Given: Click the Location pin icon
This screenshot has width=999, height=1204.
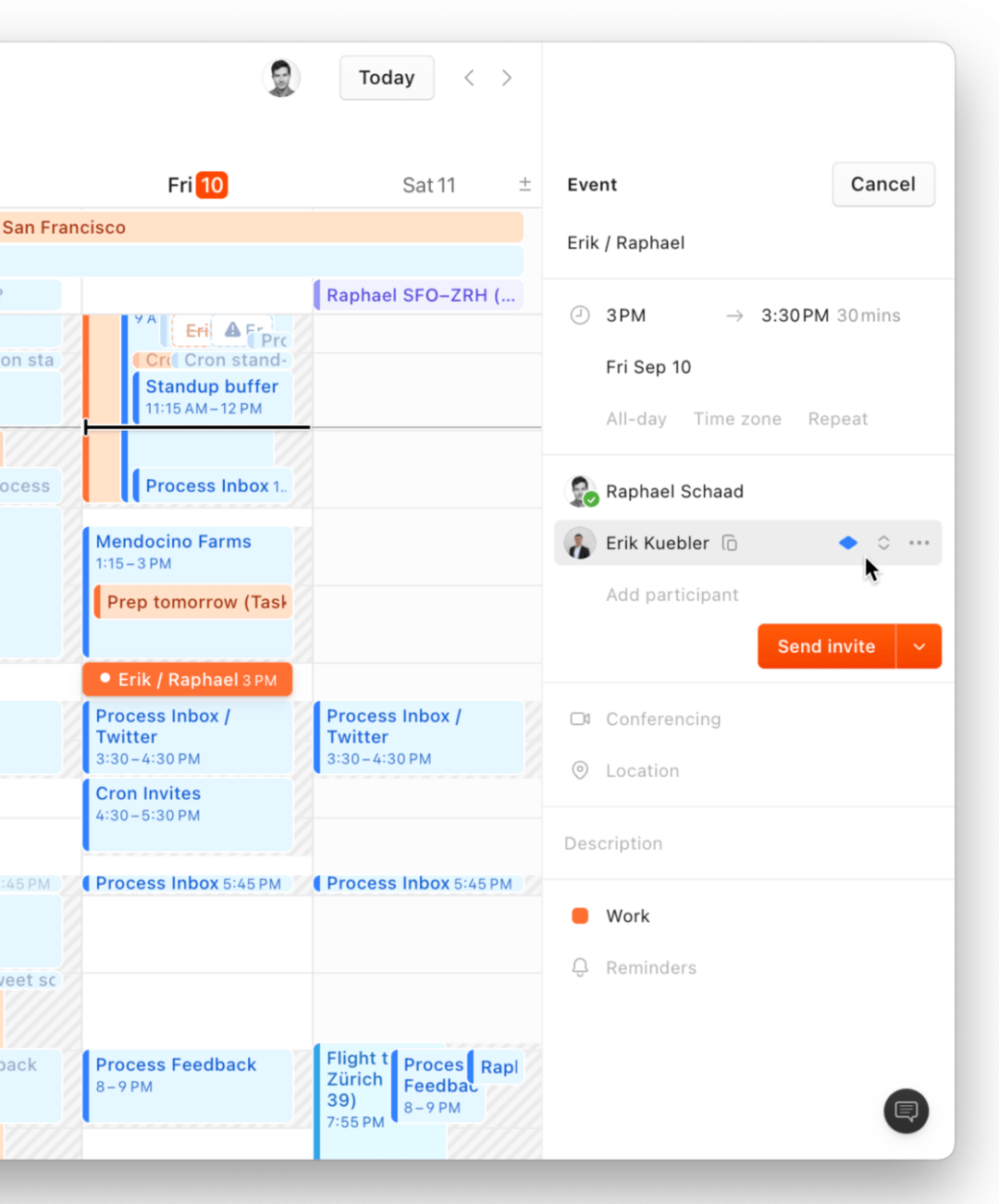Looking at the screenshot, I should [x=580, y=770].
